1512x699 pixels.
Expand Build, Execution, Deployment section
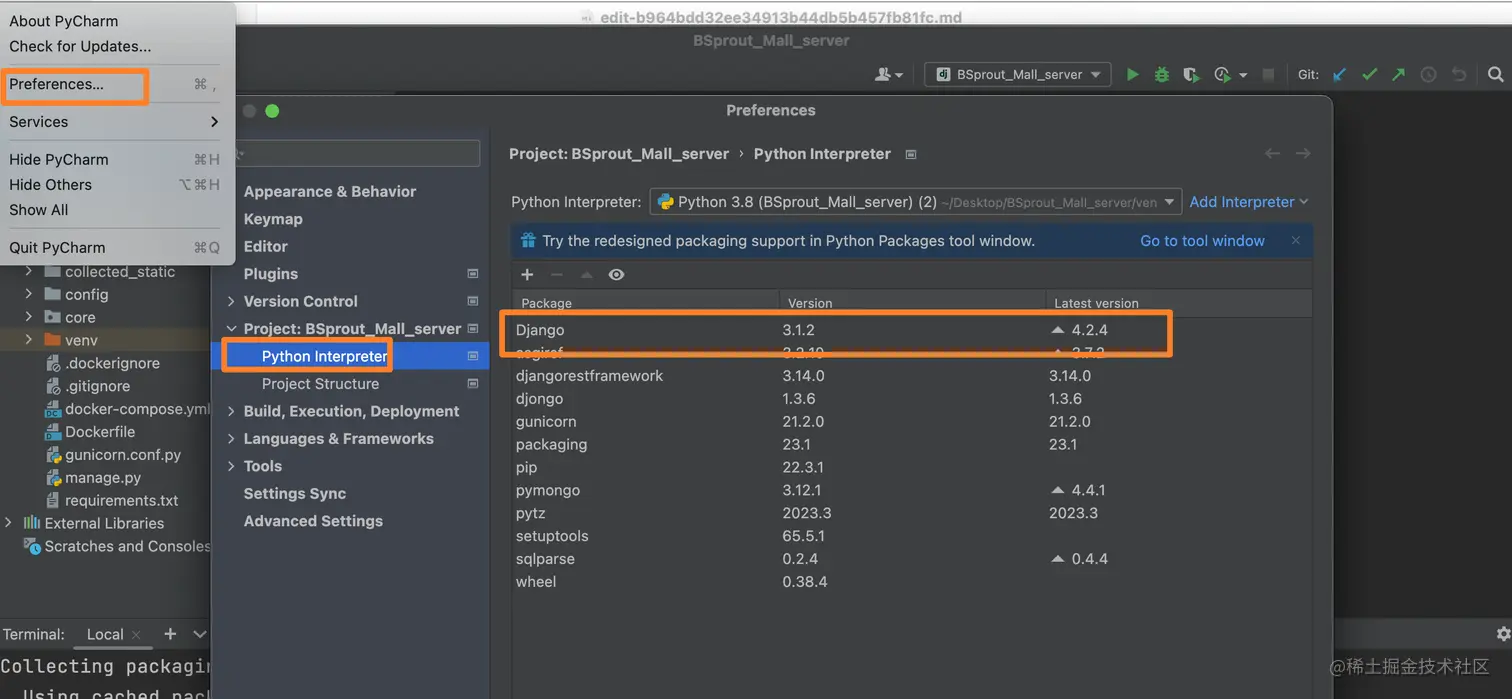click(x=231, y=411)
